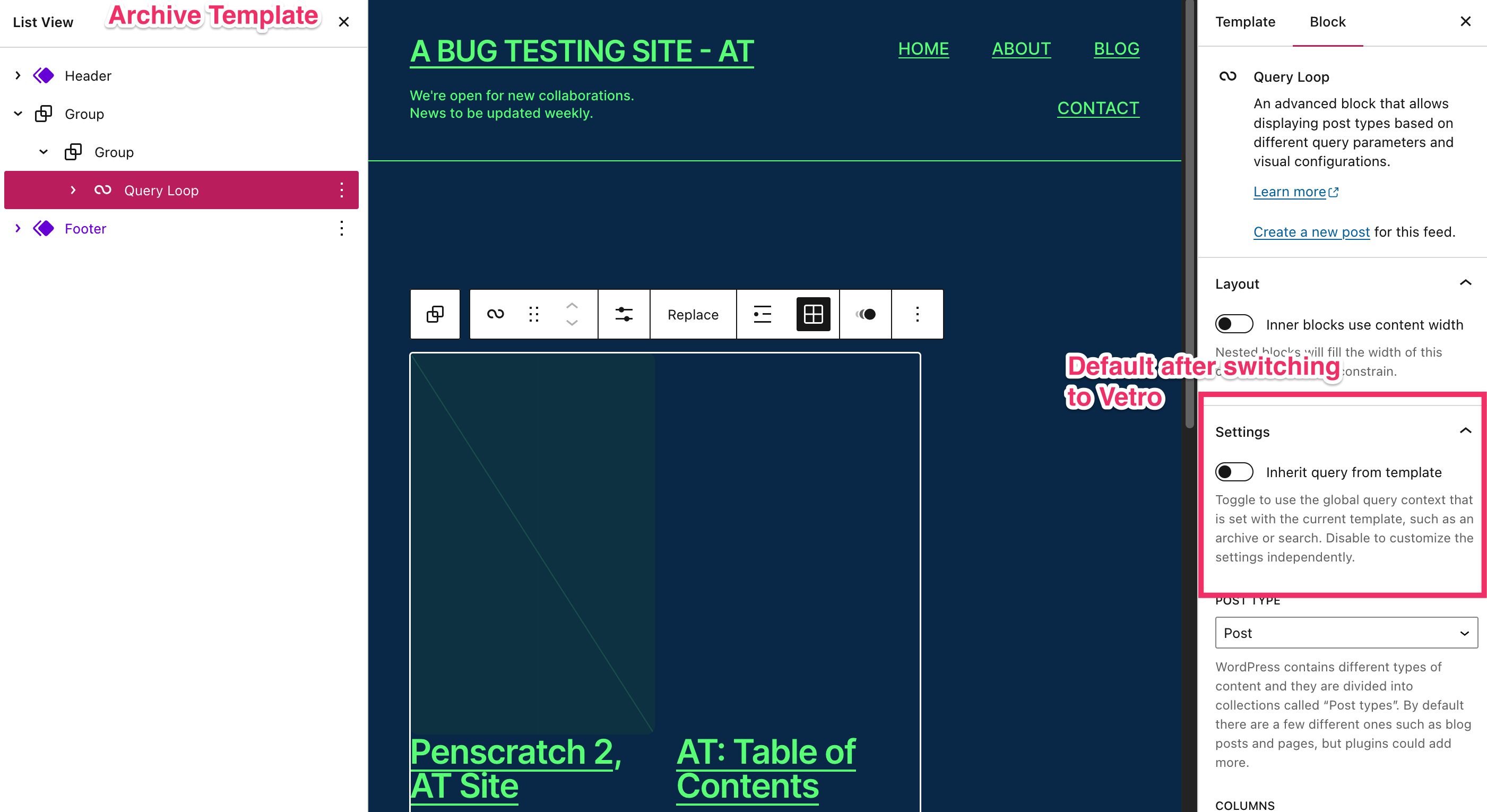Screen dimensions: 1487x812
Task: Click the Query Loop block switcher icon
Action: [x=495, y=314]
